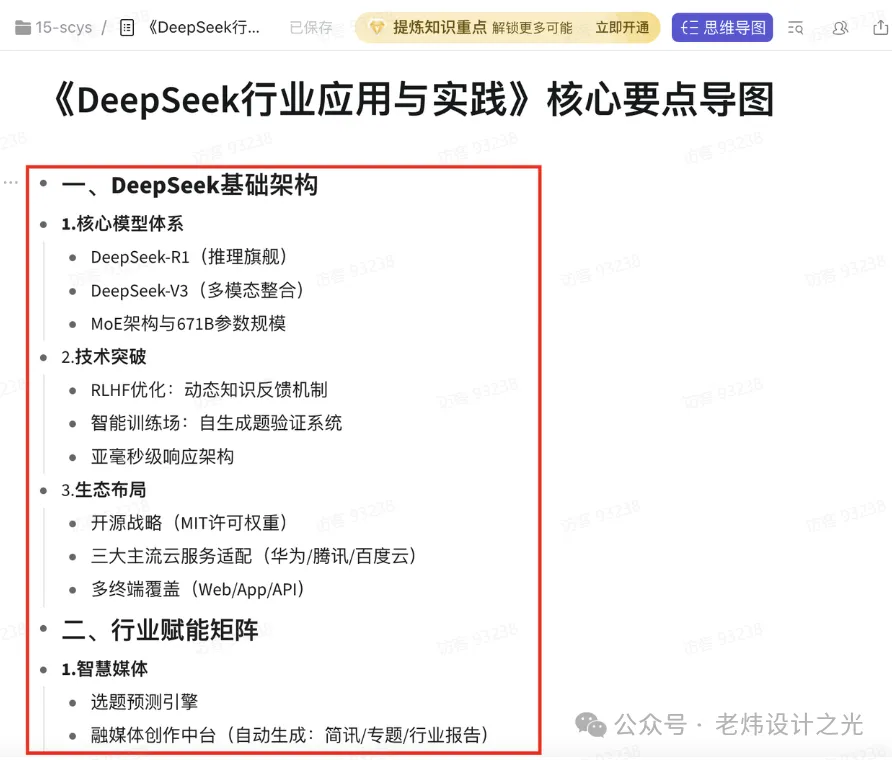Click 融媒体创作中台 line
Screen dimensions: 892x760
290,736
